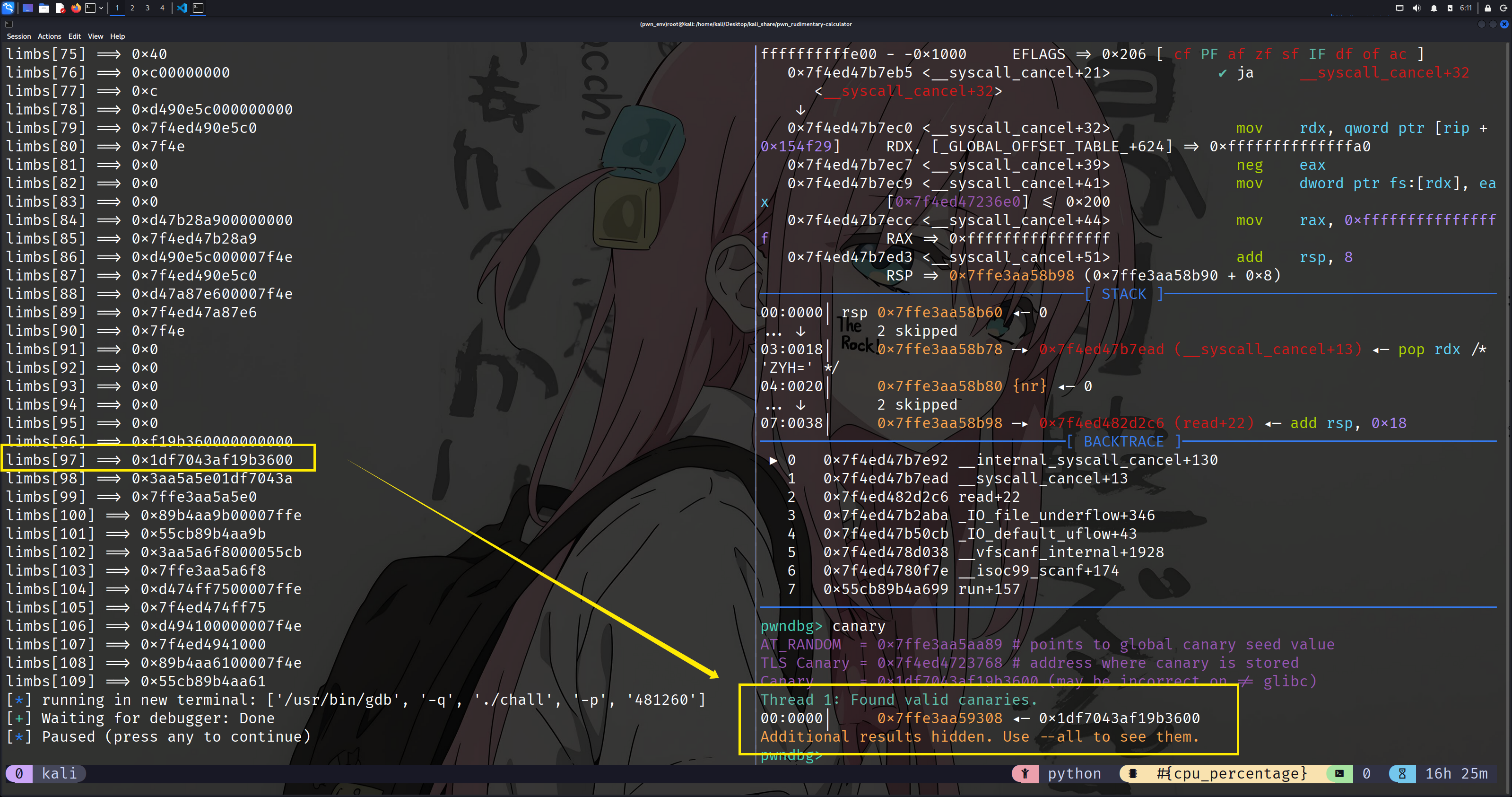This screenshot has height=797, width=1512.
Task: Open the terminal emulator launcher
Action: [90, 8]
